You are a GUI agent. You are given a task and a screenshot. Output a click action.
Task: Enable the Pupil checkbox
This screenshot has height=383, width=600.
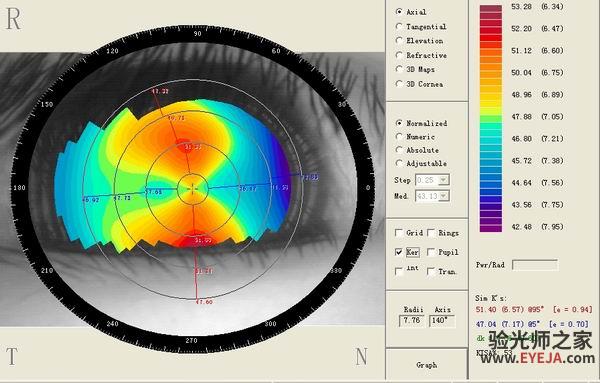click(431, 252)
